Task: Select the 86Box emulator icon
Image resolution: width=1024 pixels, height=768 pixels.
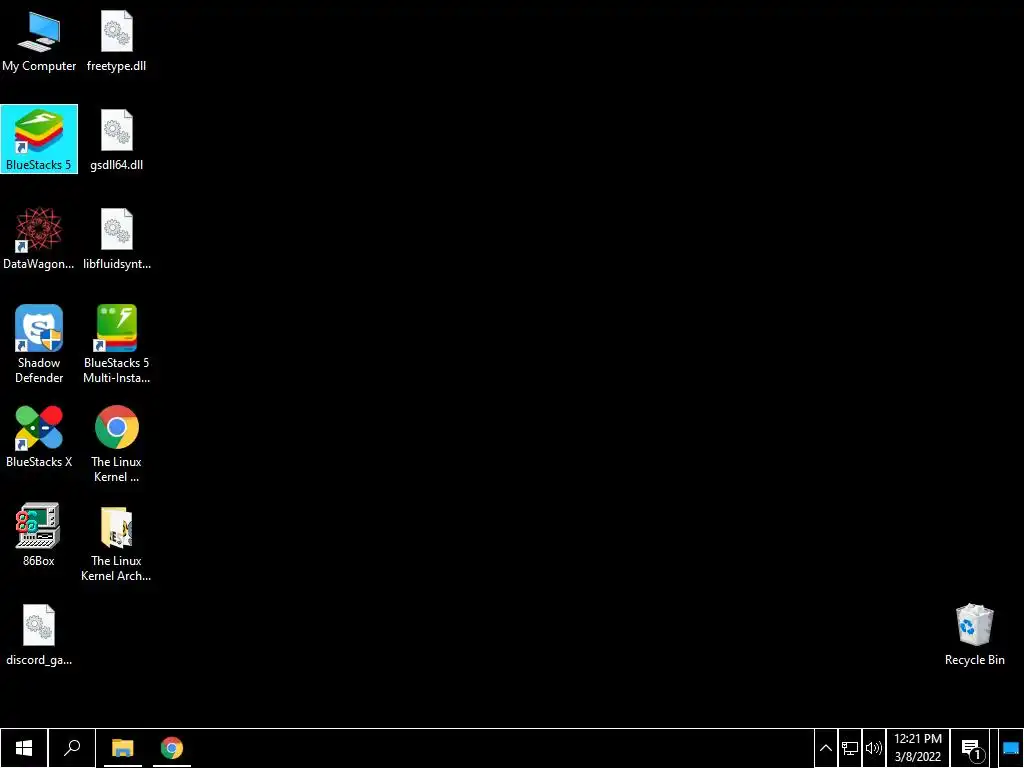Action: pos(39,535)
